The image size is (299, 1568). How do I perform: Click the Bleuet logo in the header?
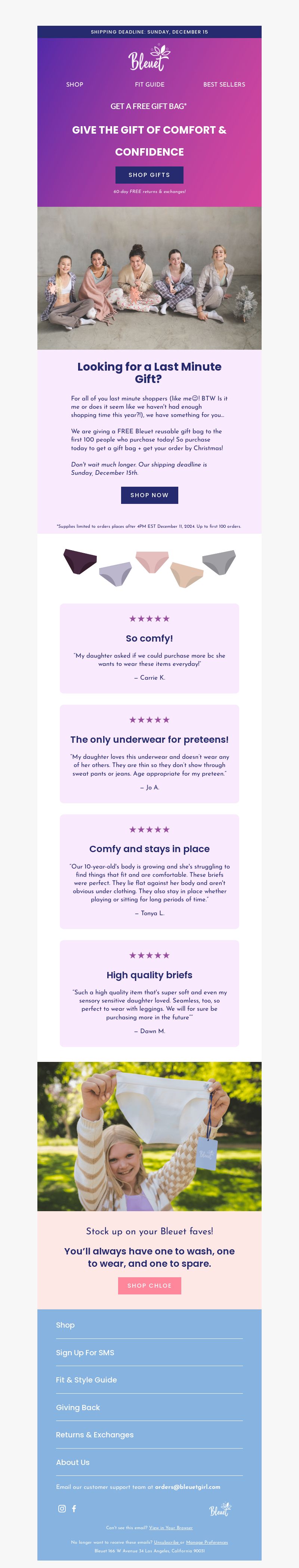[x=149, y=58]
